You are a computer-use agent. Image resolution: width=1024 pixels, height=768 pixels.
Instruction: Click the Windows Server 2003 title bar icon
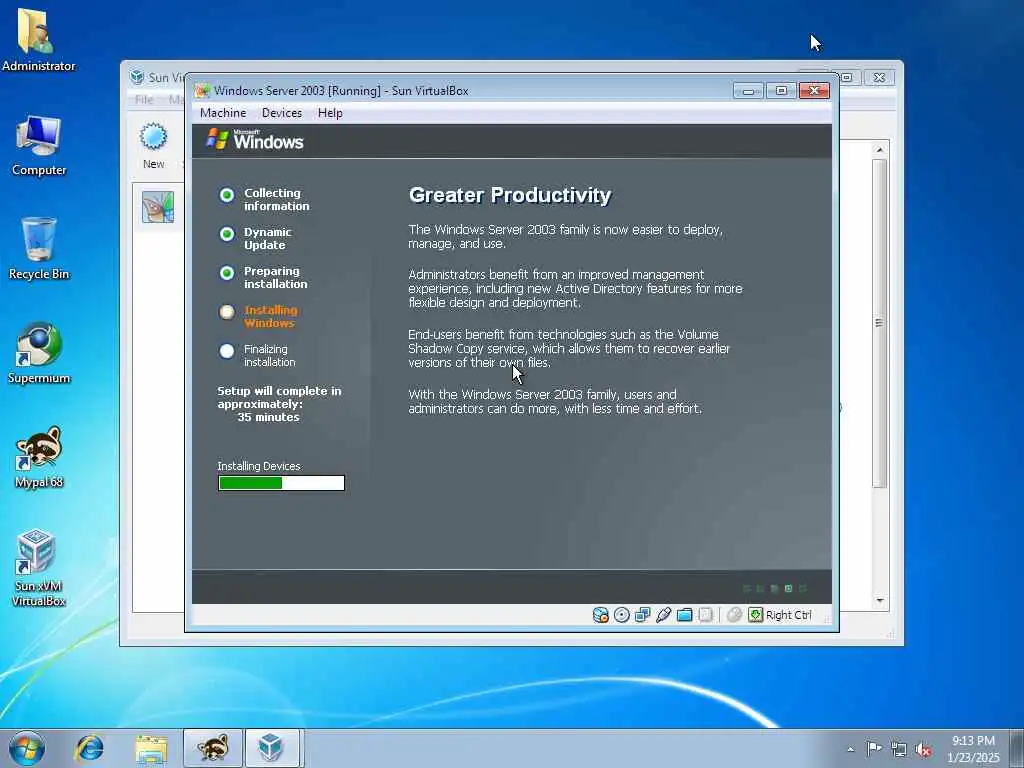pyautogui.click(x=203, y=91)
